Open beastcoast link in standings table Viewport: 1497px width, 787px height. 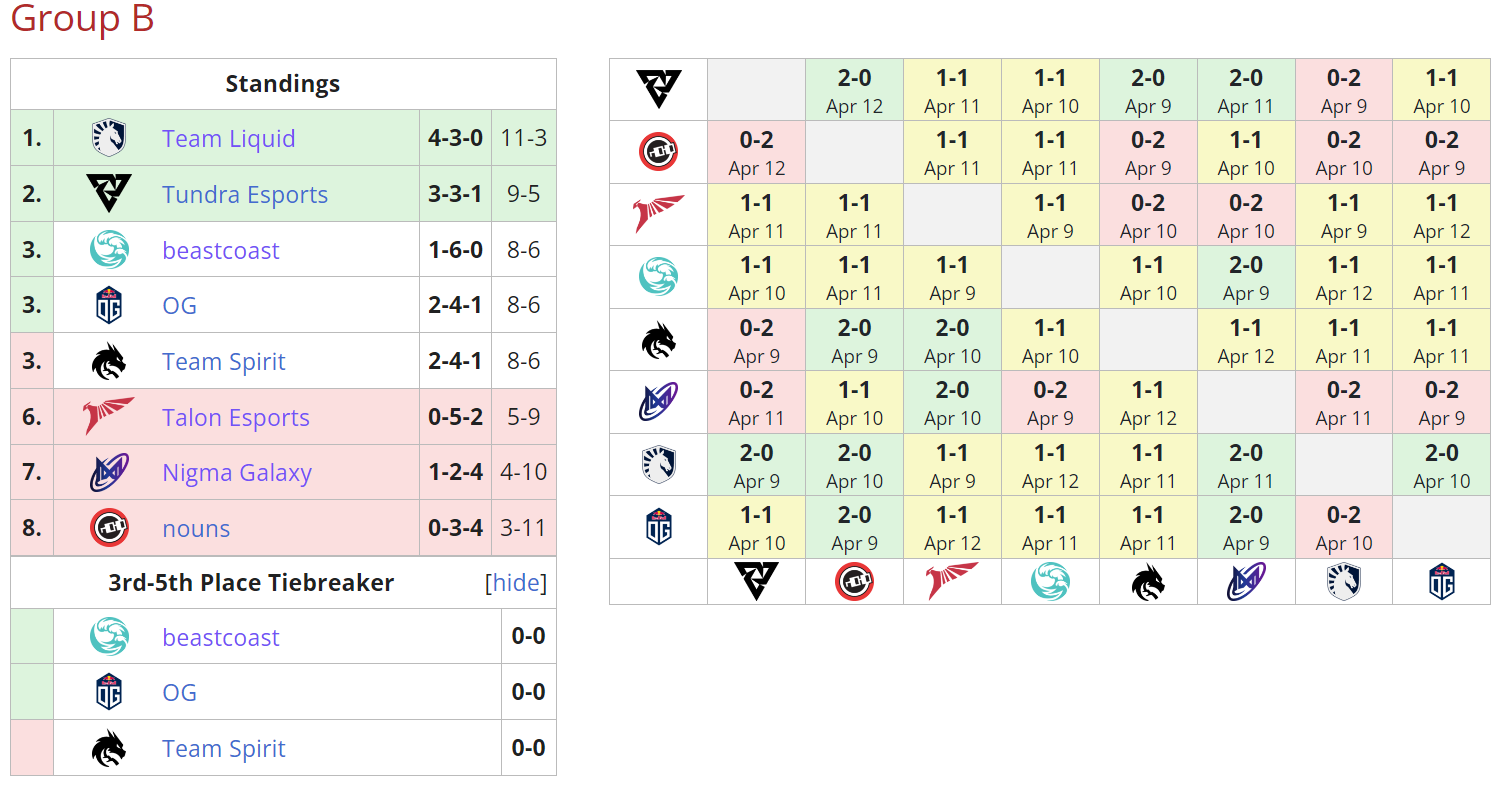(221, 250)
